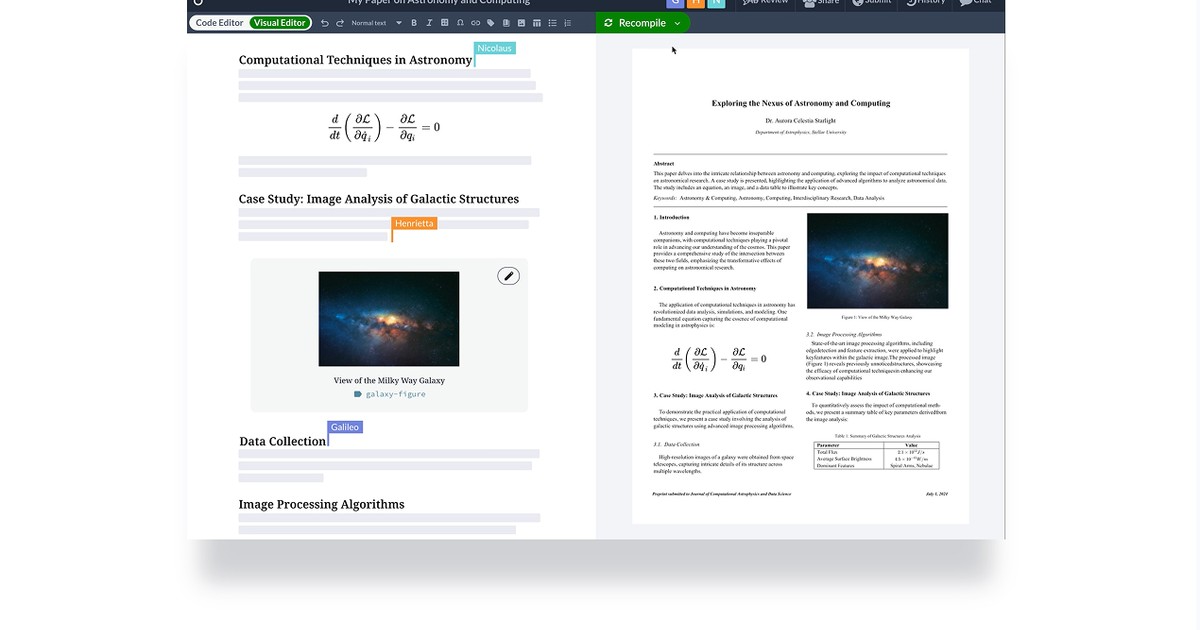The width and height of the screenshot is (1200, 630).
Task: Click the PDF title 'Exploring the Nexus'
Action: click(x=800, y=103)
